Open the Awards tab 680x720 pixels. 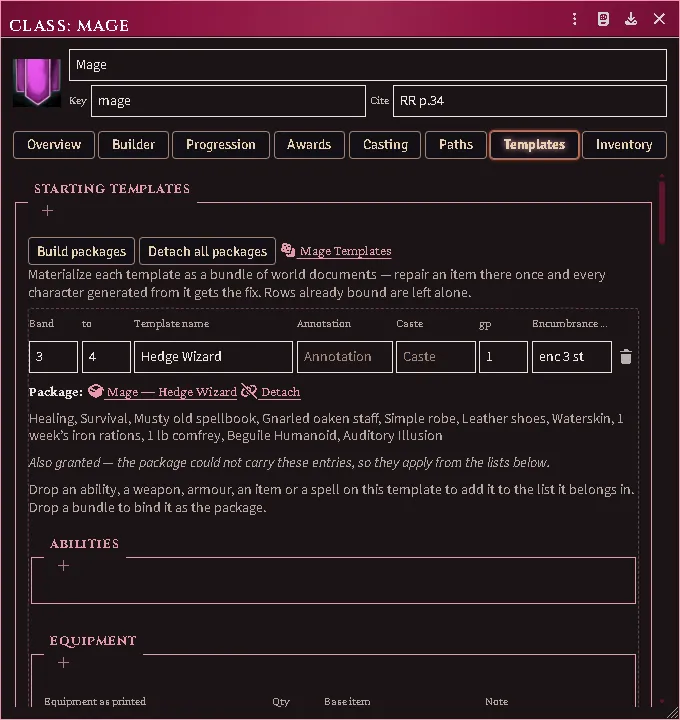click(x=309, y=145)
